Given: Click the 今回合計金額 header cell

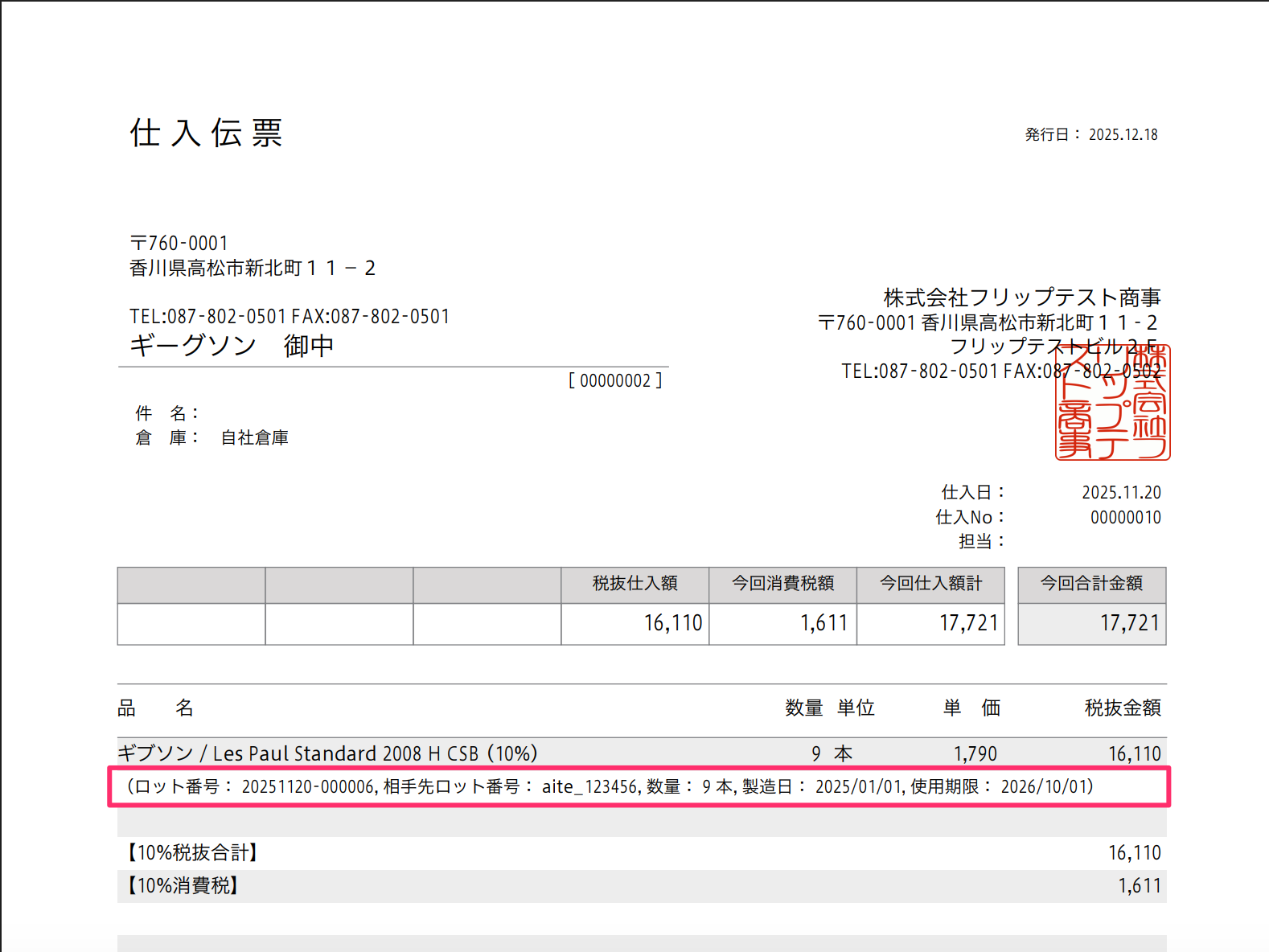Looking at the screenshot, I should [x=1092, y=585].
